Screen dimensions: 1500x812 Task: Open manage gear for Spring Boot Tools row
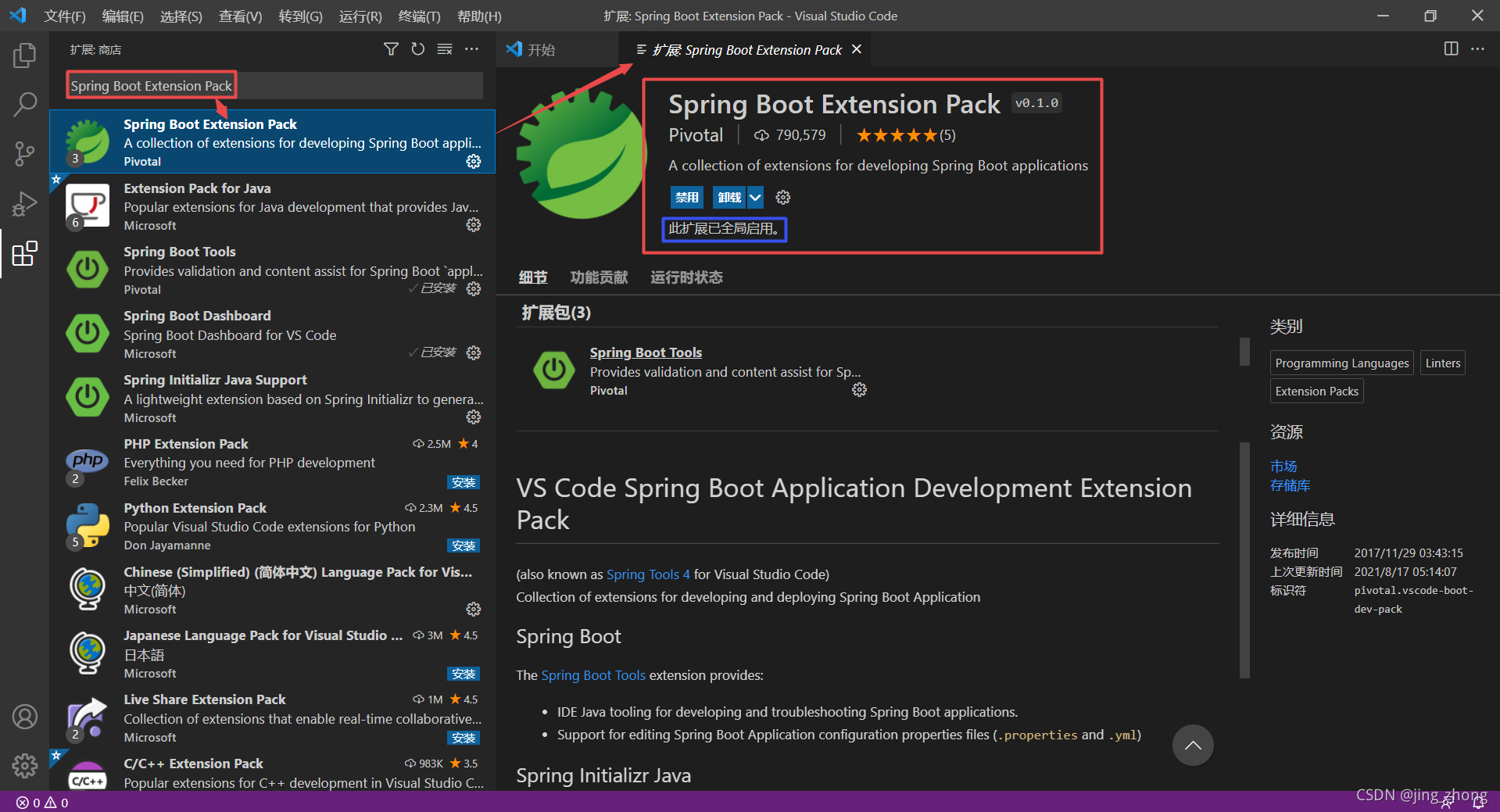(474, 289)
